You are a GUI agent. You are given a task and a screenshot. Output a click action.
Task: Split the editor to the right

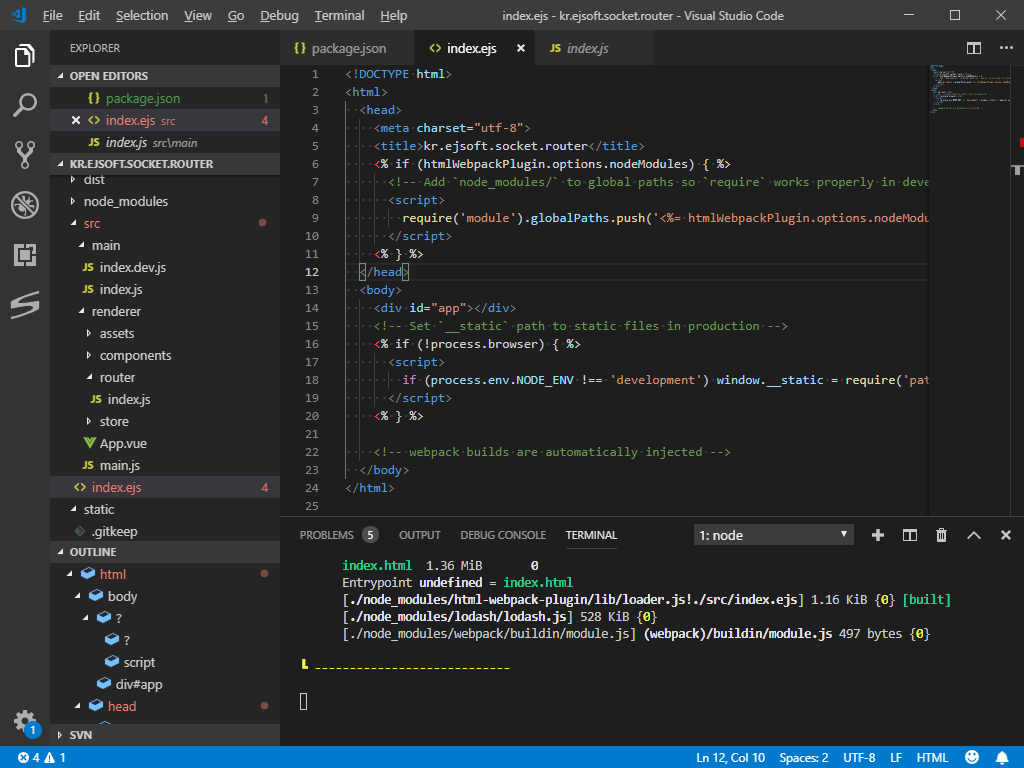(x=974, y=48)
